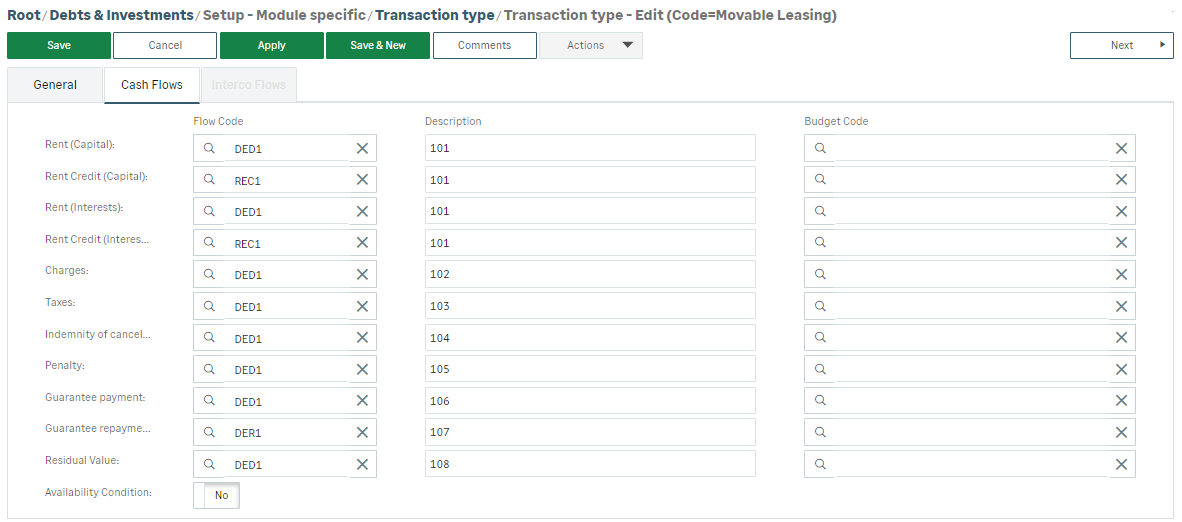Click the Apply button
This screenshot has height=522, width=1182.
pyautogui.click(x=272, y=45)
